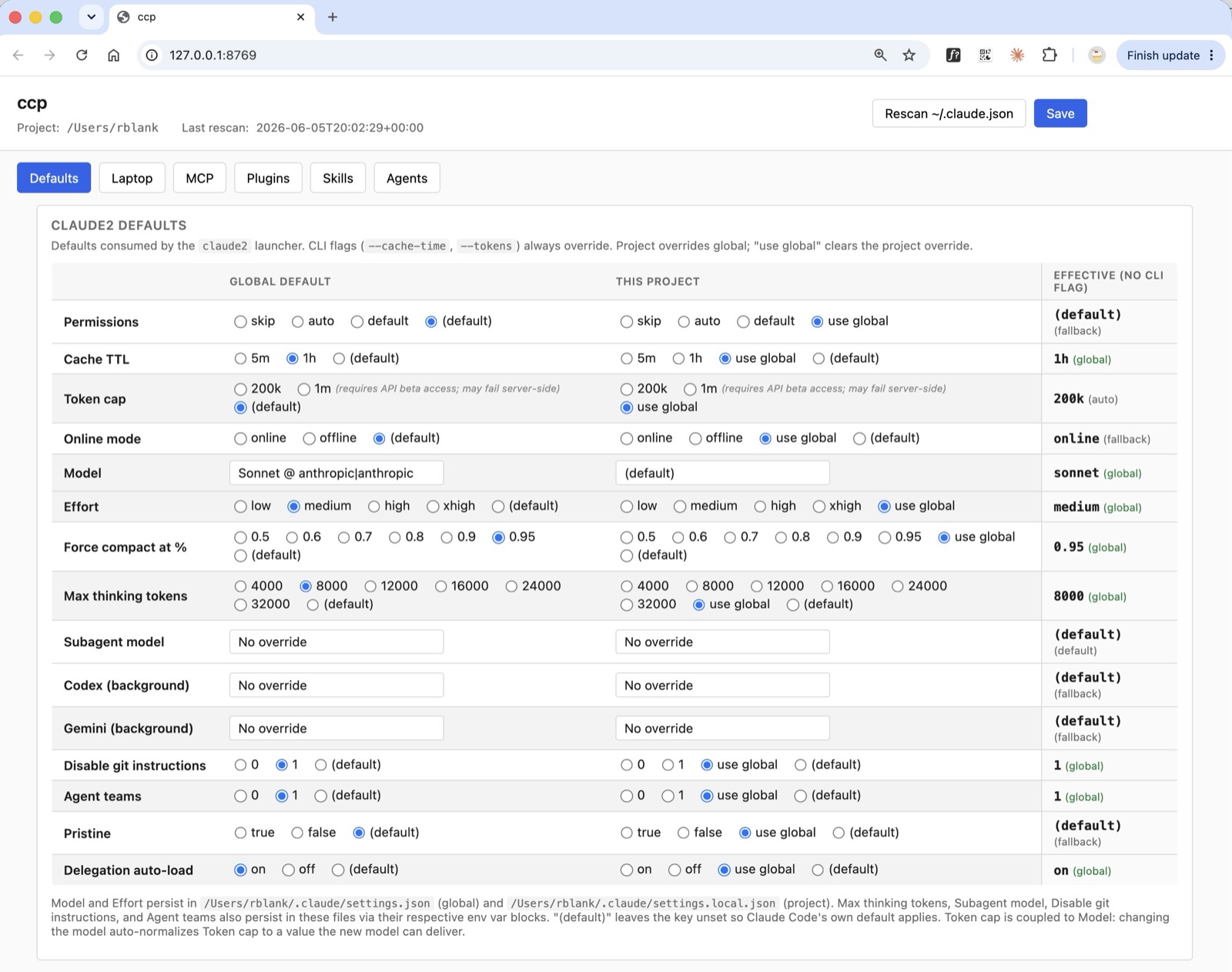This screenshot has width=1232, height=972.
Task: Set project Agent teams to 1
Action: 668,796
